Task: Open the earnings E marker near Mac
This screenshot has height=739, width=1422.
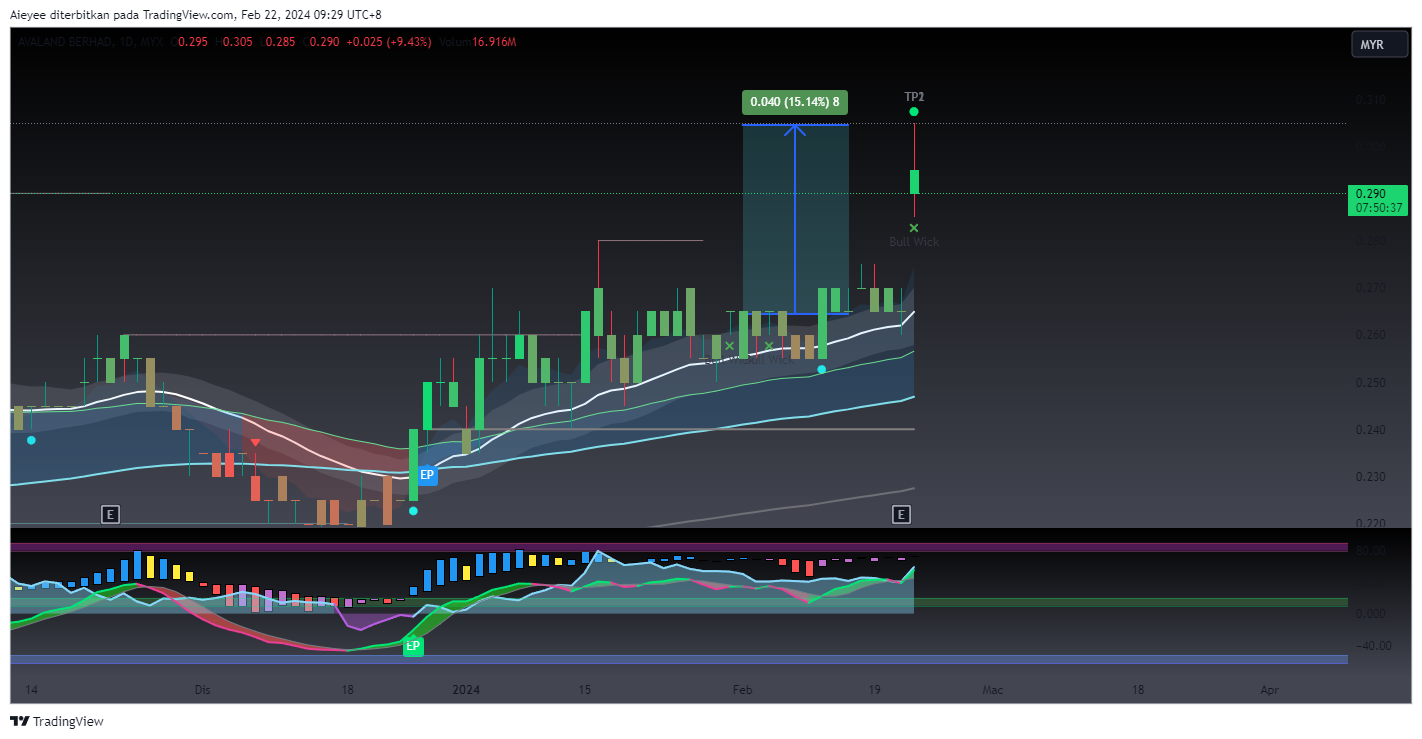Action: (901, 515)
